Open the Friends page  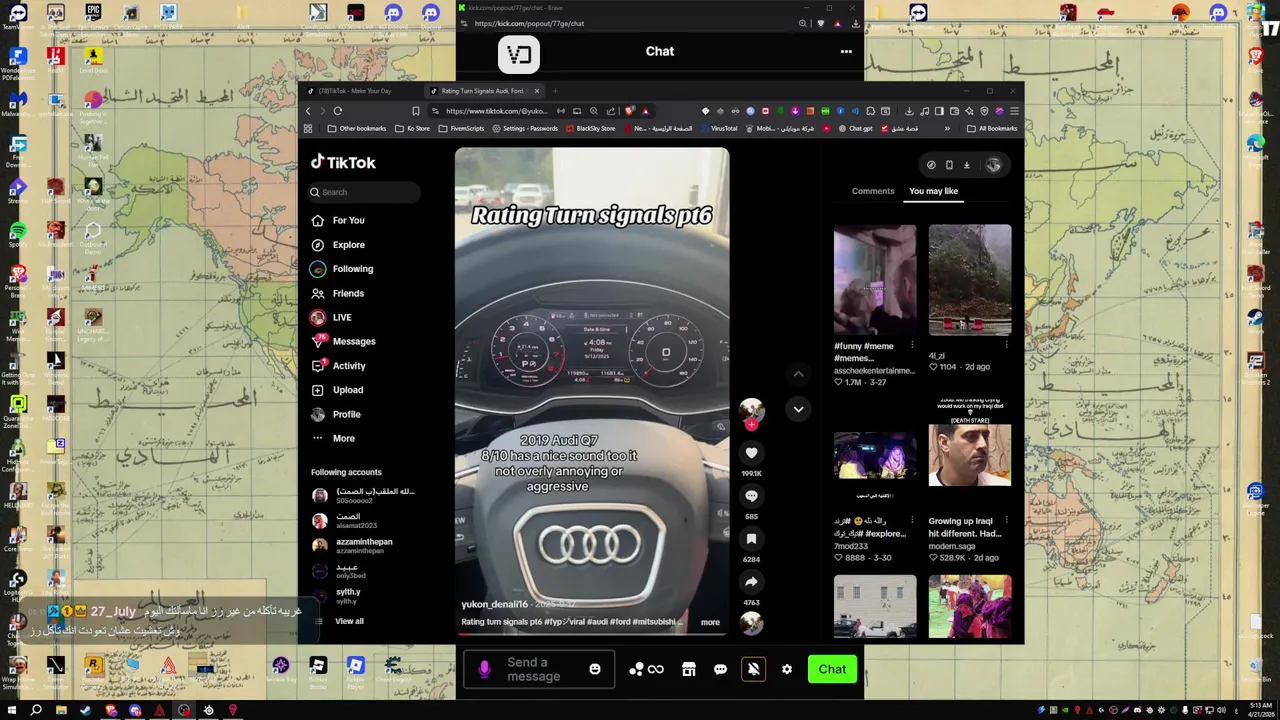(338, 293)
